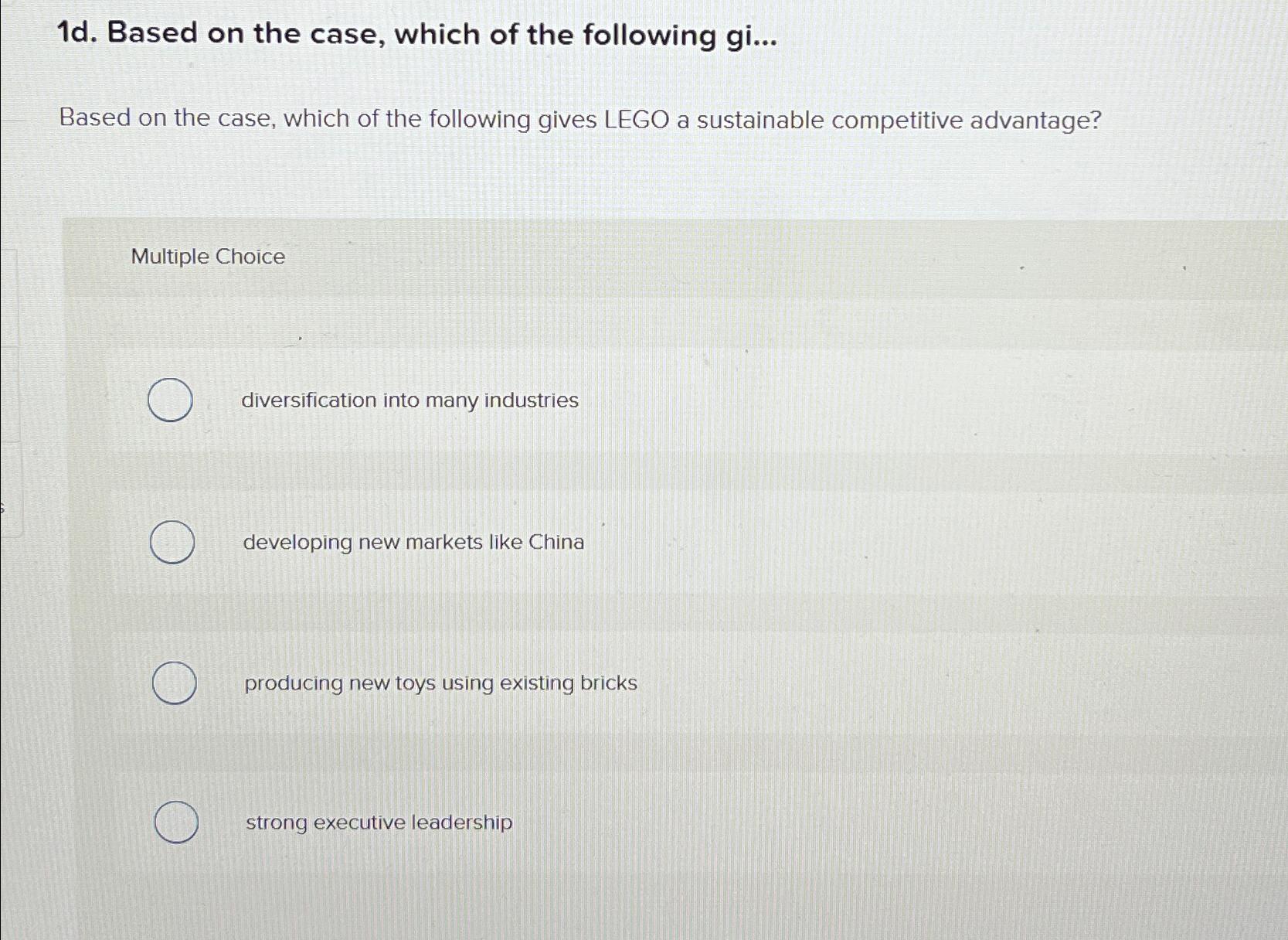Select the radio button for strong executive leadership
The width and height of the screenshot is (1288, 940).
(176, 822)
